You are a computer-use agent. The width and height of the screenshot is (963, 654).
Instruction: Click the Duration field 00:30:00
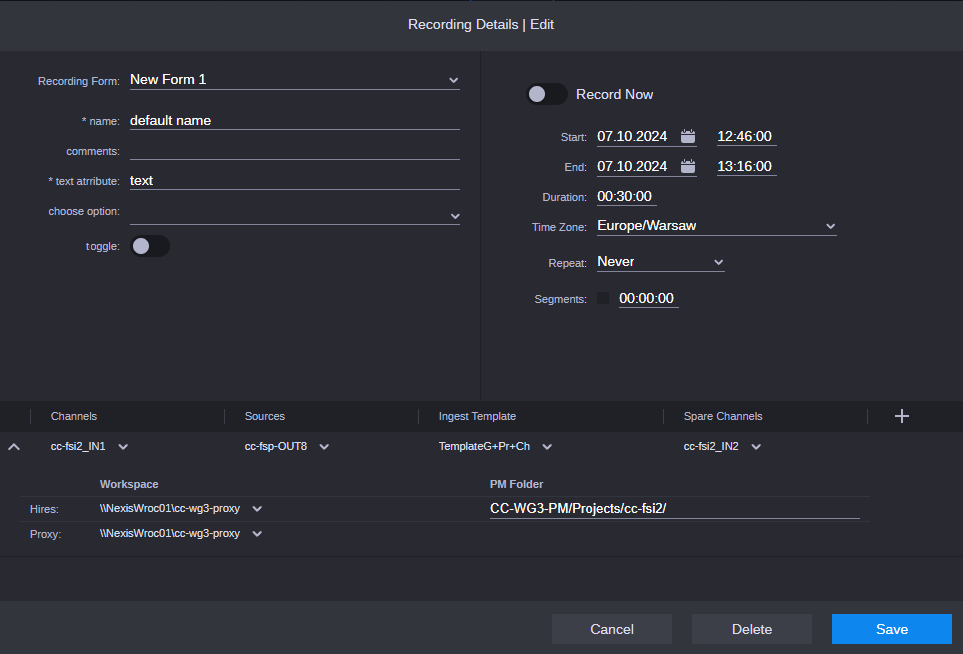click(x=626, y=197)
